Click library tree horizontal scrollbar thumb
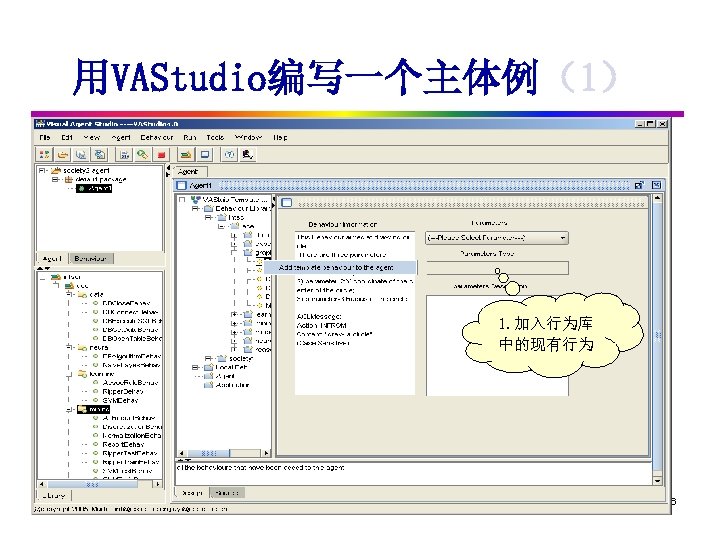 coord(92,484)
